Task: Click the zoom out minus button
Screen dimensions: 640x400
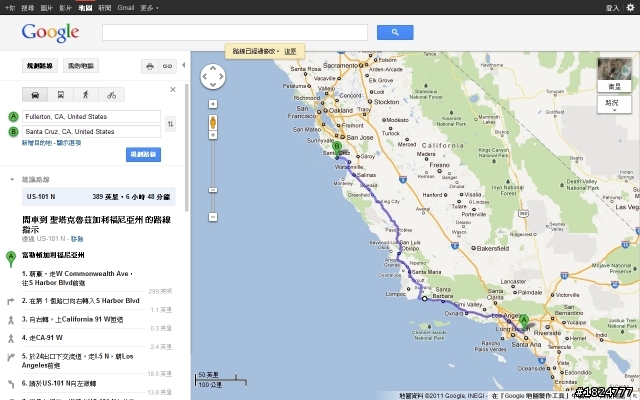Action: [213, 217]
